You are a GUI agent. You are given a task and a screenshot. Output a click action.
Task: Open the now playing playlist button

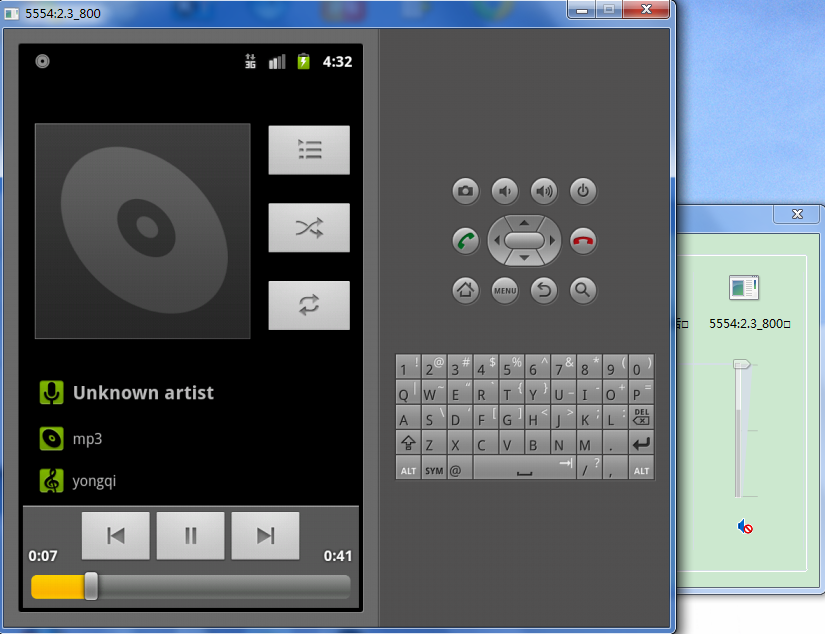pyautogui.click(x=309, y=150)
